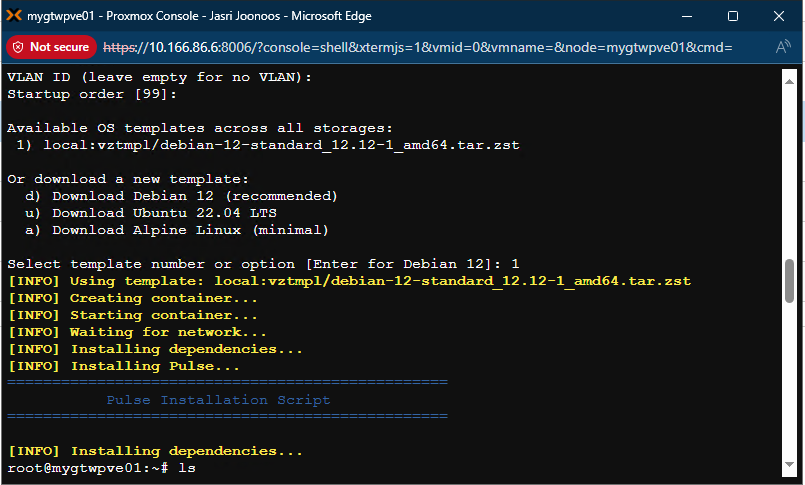Click the terminal scrollbar thumb
This screenshot has width=805, height=485.
click(789, 282)
